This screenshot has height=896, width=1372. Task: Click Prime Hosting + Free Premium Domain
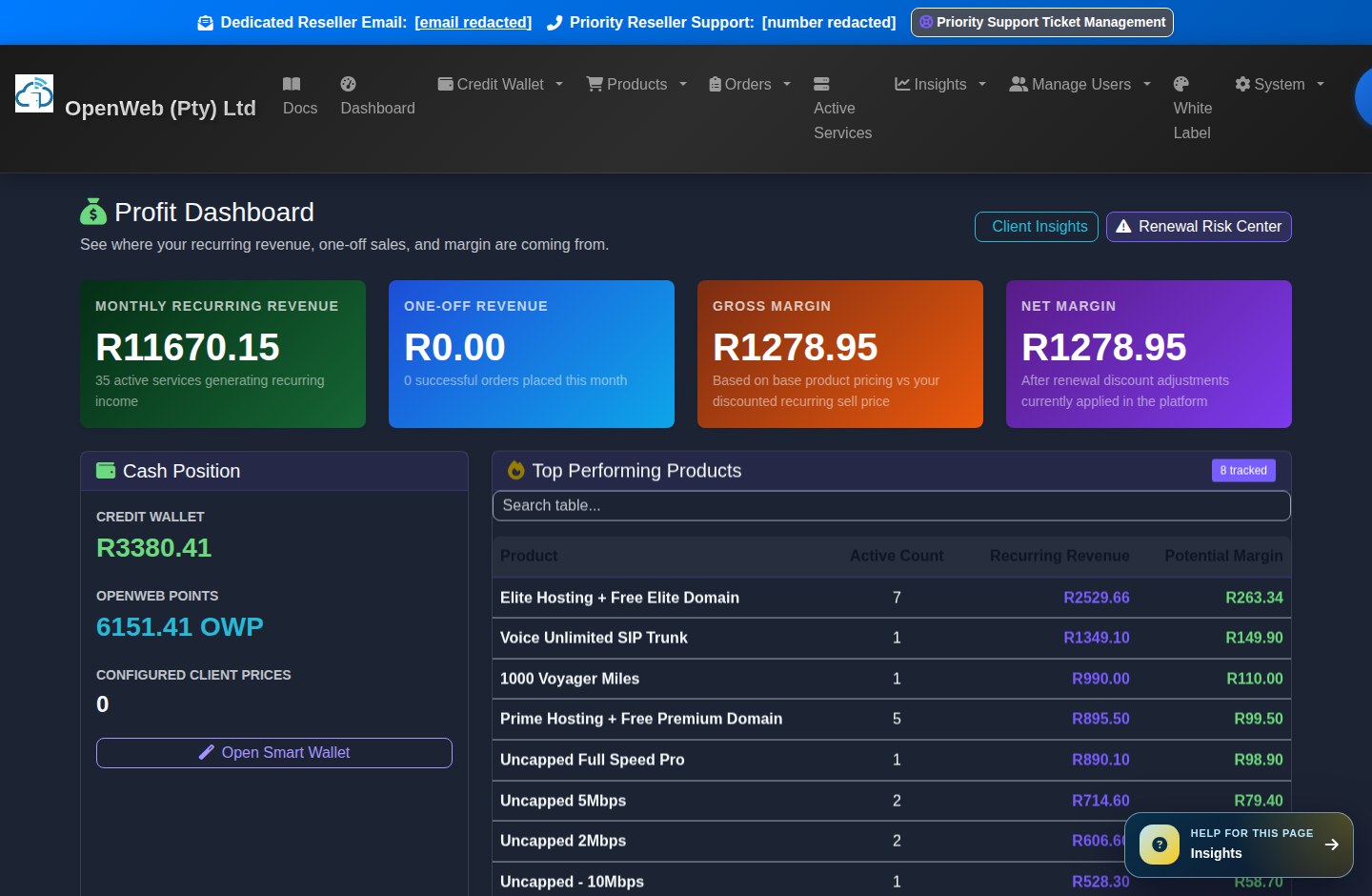click(641, 719)
